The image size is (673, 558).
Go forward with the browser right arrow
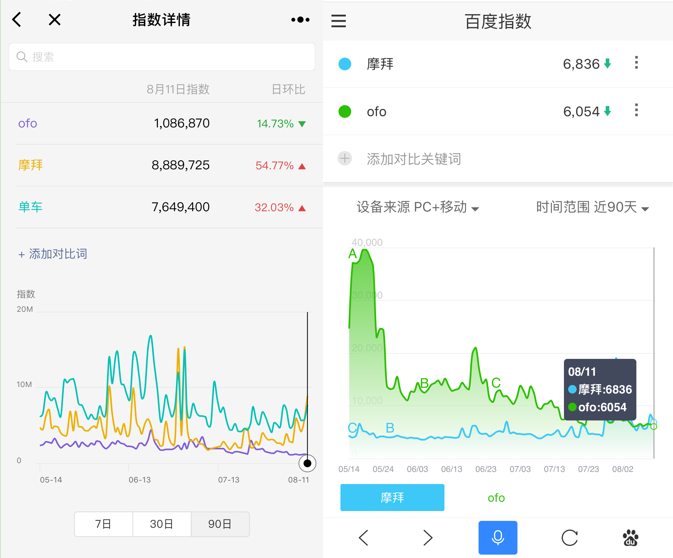click(x=427, y=537)
